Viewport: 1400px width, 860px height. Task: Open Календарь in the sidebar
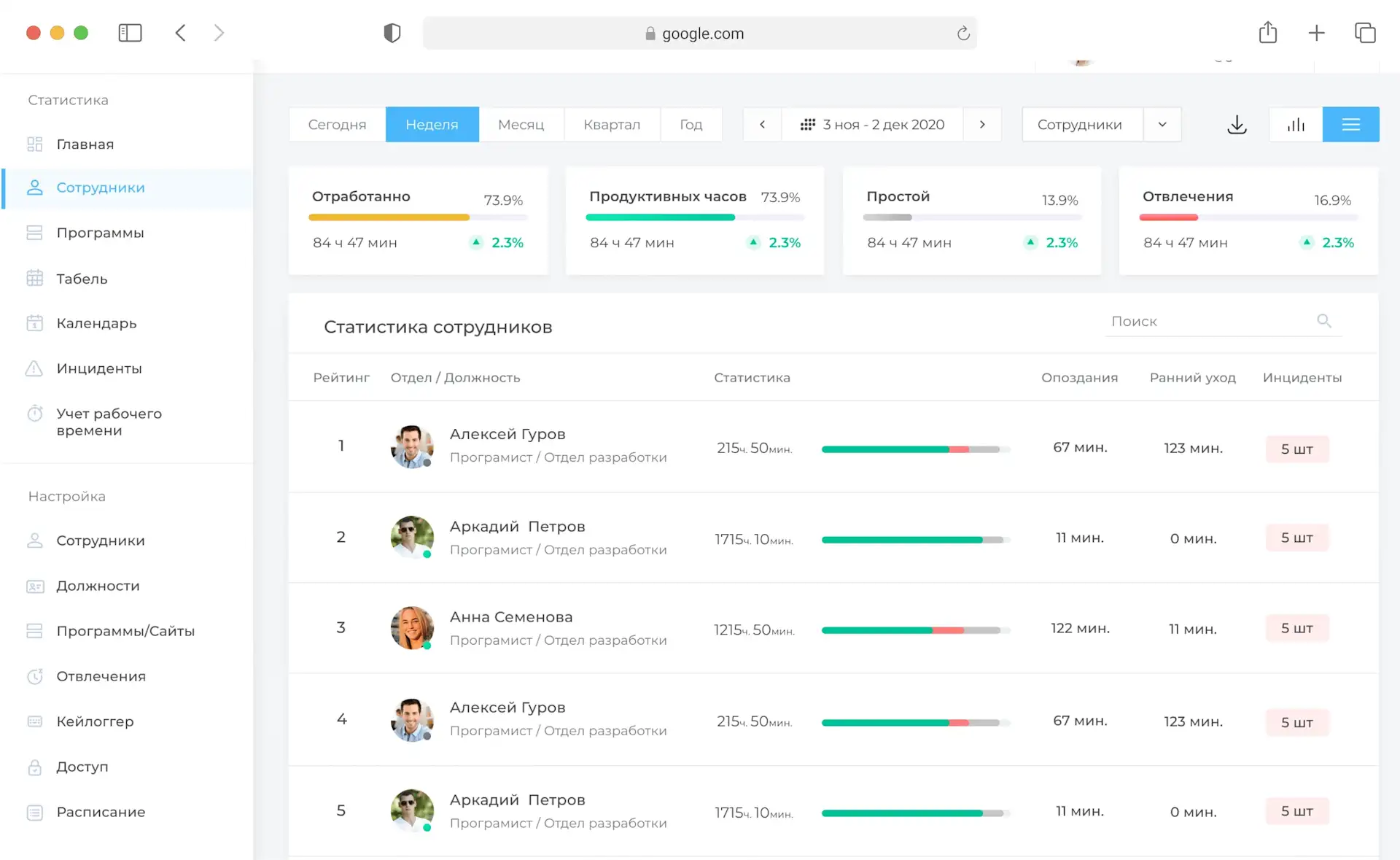click(x=96, y=323)
